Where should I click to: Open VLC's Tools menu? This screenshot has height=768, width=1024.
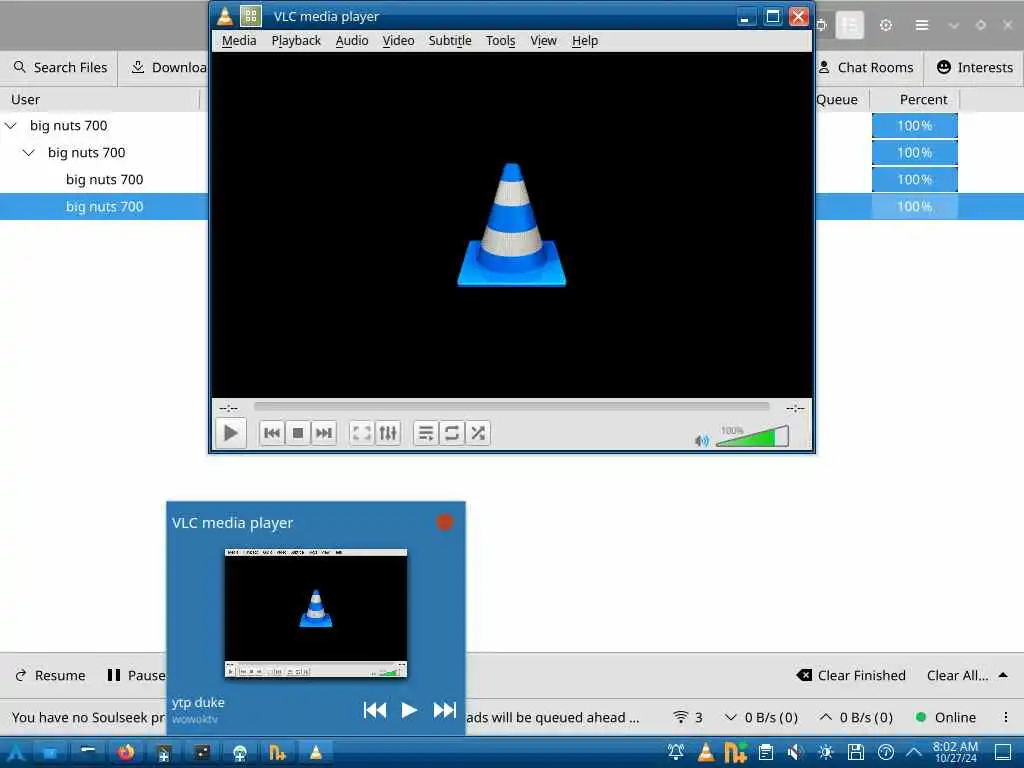pyautogui.click(x=500, y=40)
